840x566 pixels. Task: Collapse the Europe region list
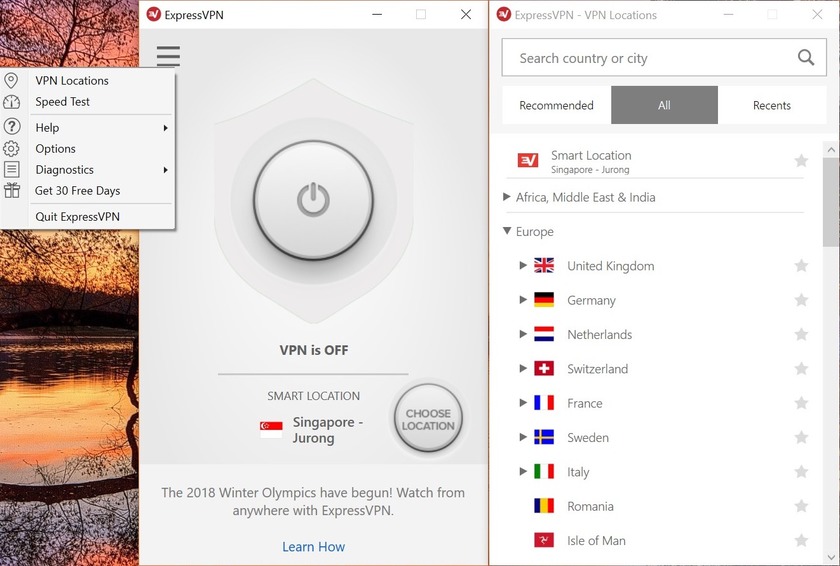click(507, 231)
